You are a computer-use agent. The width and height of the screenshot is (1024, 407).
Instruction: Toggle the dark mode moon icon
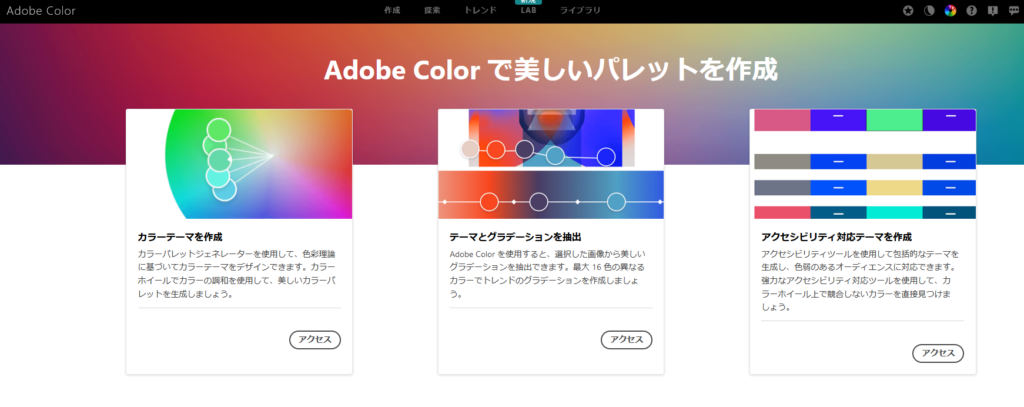pos(929,10)
